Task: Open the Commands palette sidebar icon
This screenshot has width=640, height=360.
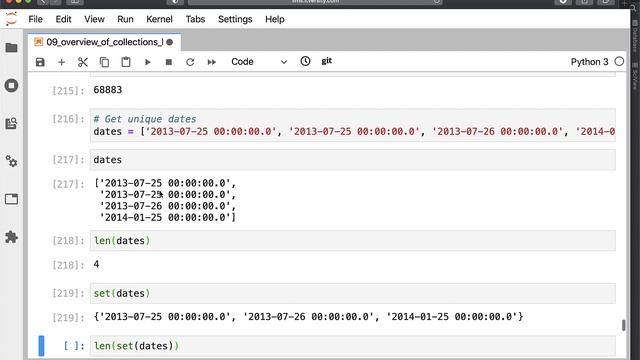Action: (x=11, y=161)
